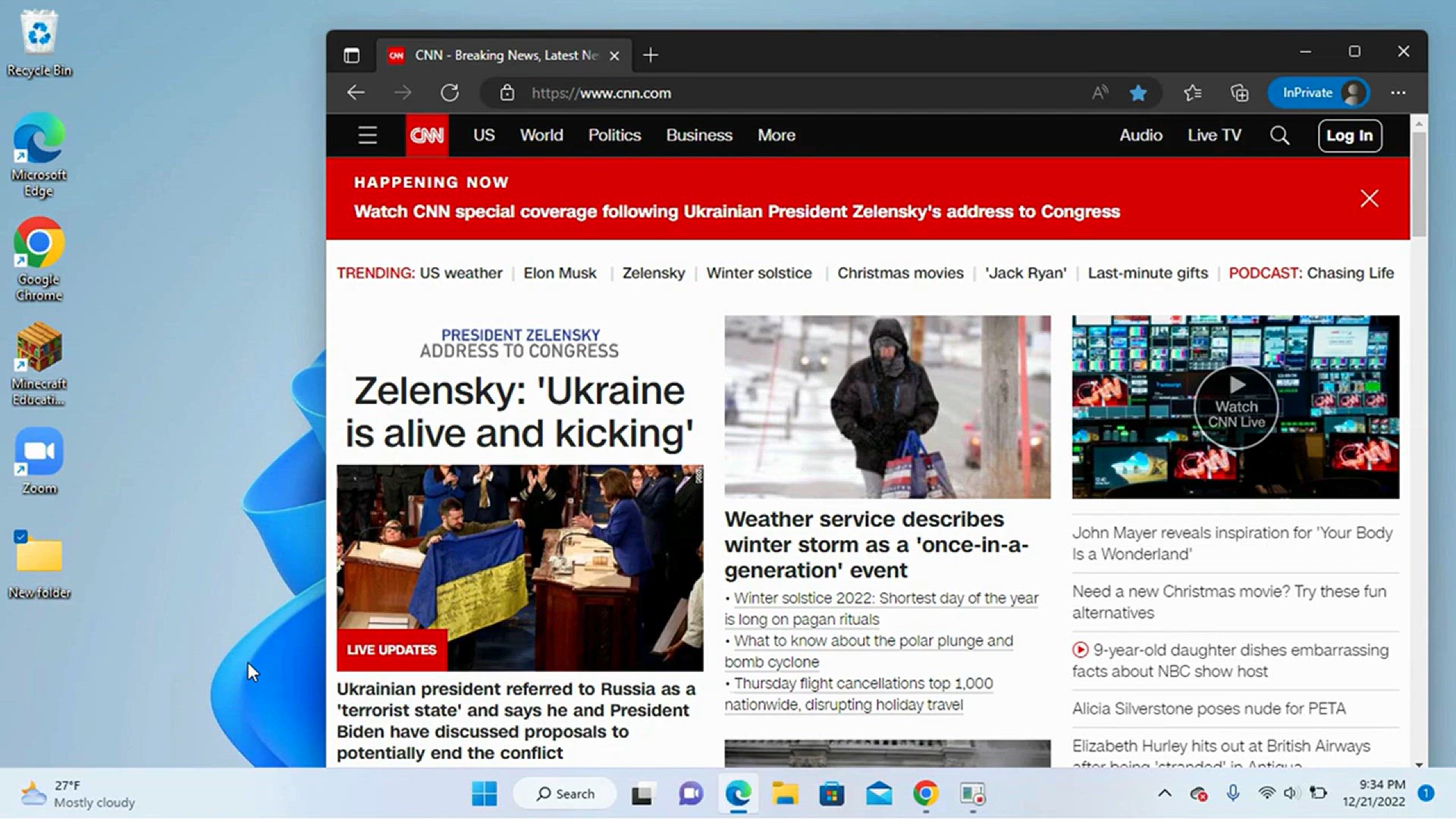Open a new tab with the plus button
This screenshot has height=819, width=1456.
pyautogui.click(x=651, y=55)
